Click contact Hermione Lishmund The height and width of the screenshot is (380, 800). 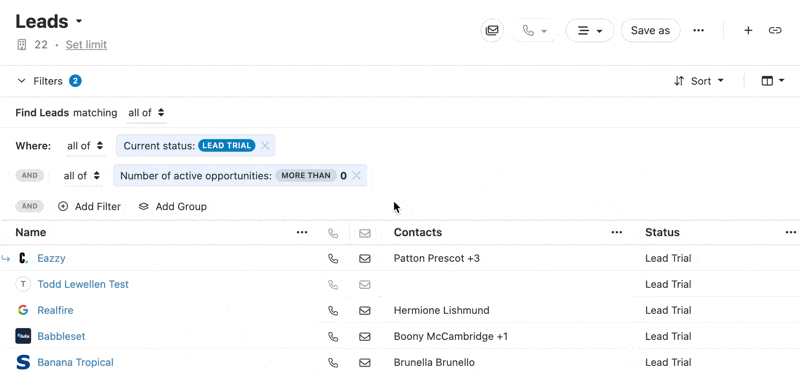tap(441, 311)
